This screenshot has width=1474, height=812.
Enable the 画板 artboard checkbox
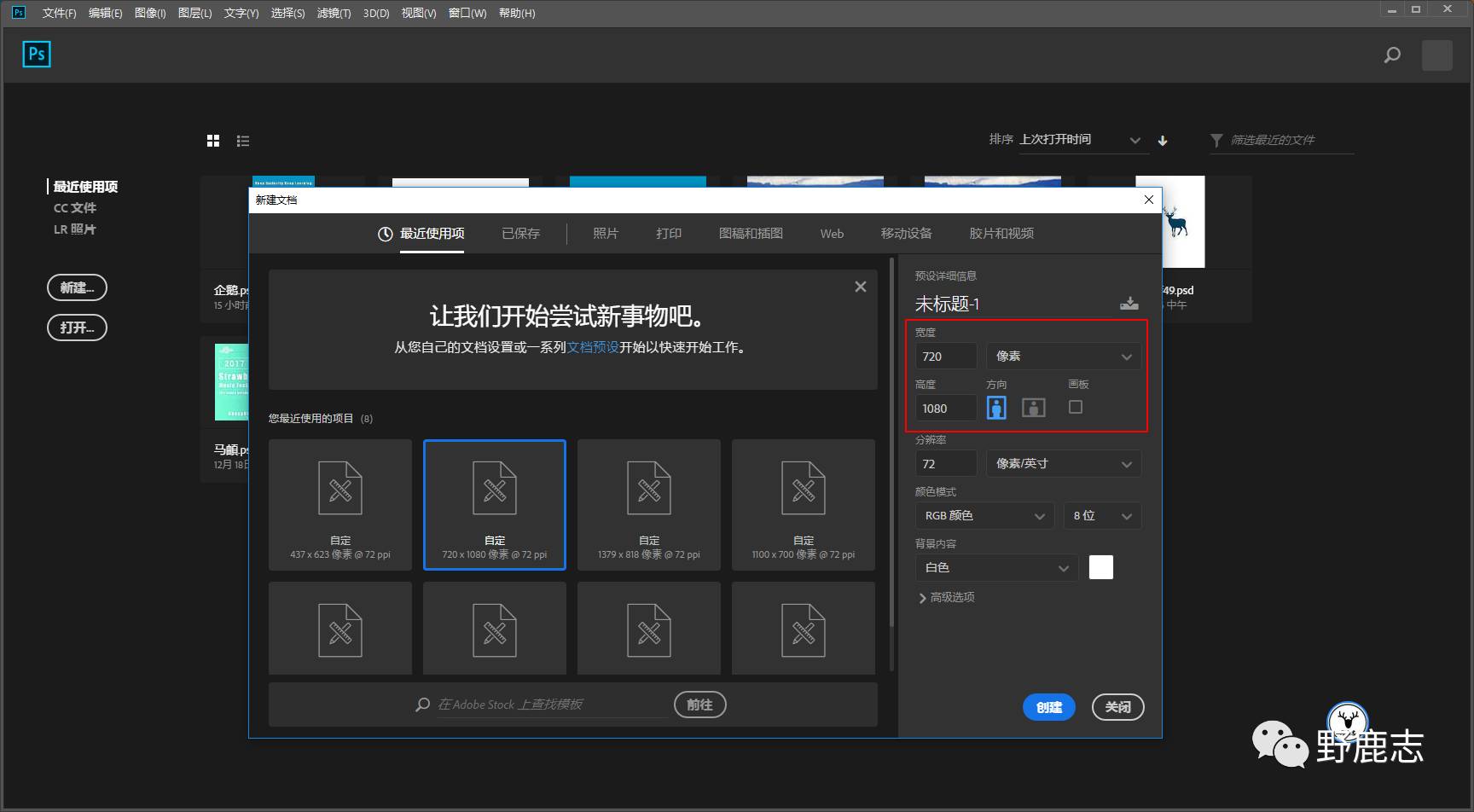pos(1076,407)
